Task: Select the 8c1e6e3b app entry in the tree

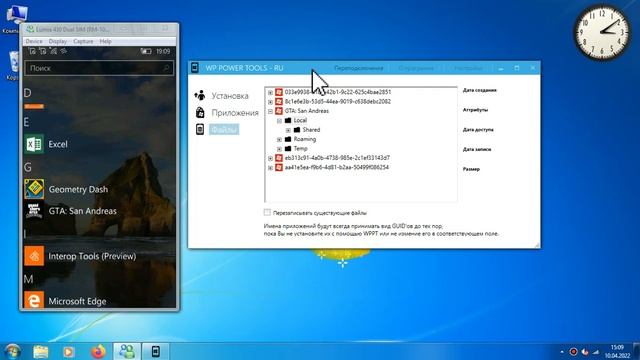Action: tap(338, 102)
